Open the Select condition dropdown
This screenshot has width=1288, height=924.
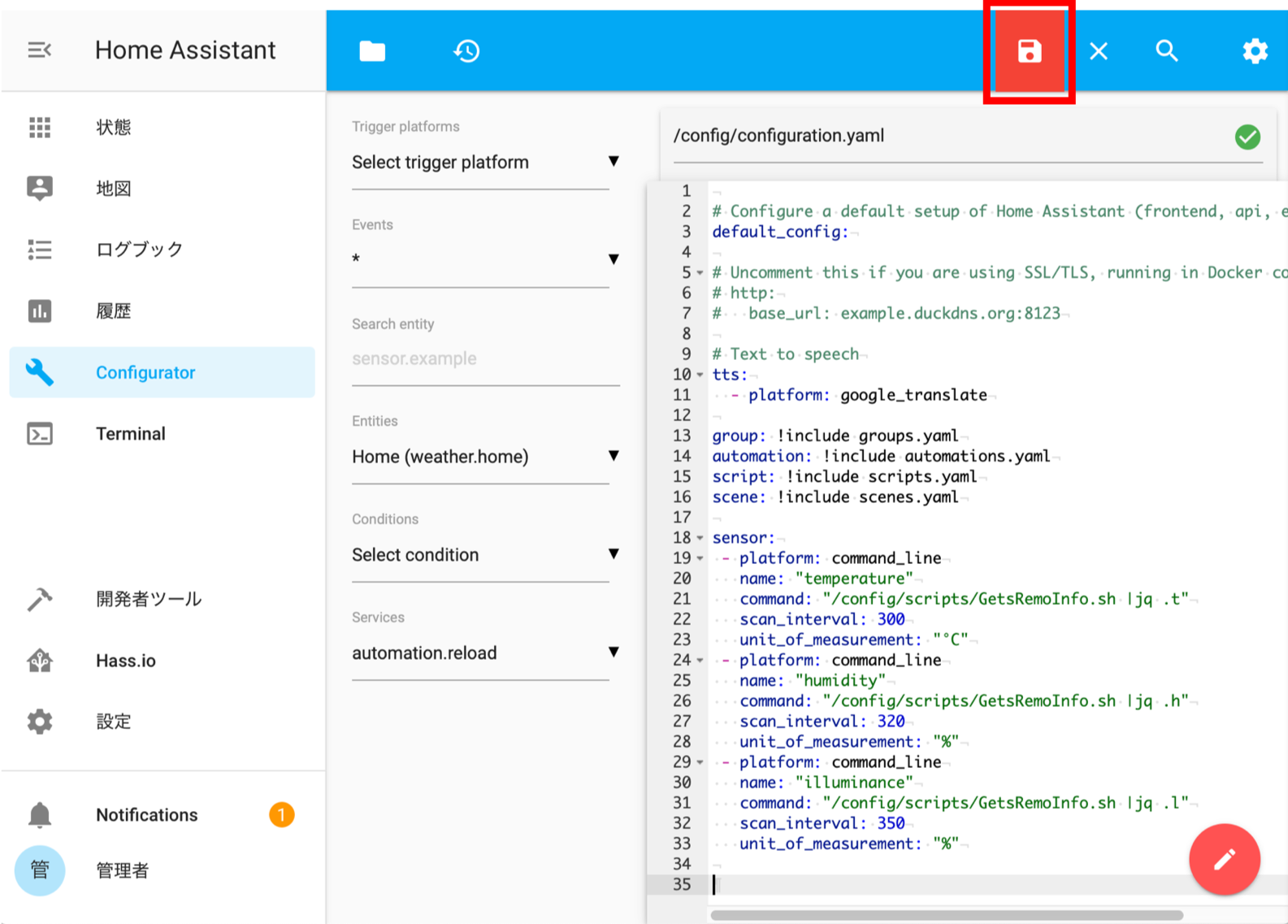point(486,555)
